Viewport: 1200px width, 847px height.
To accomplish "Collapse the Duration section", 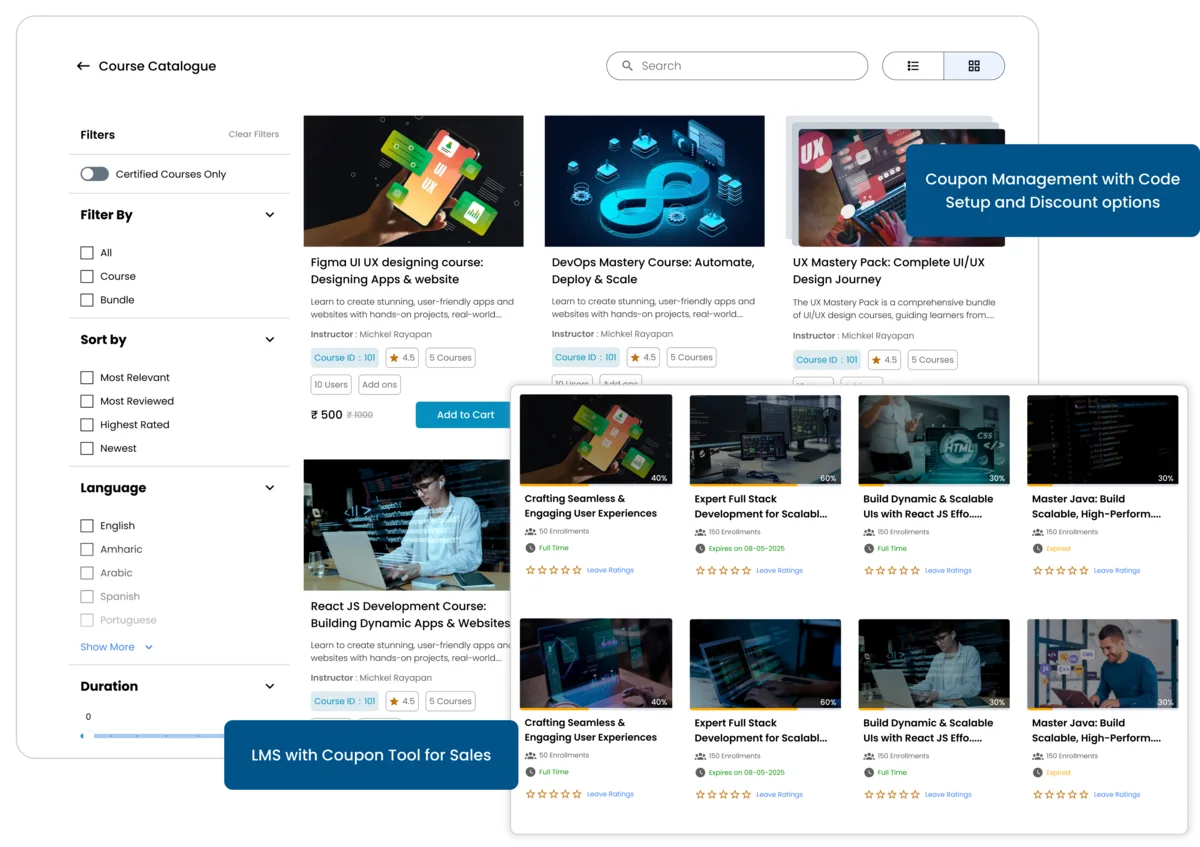I will click(x=269, y=686).
